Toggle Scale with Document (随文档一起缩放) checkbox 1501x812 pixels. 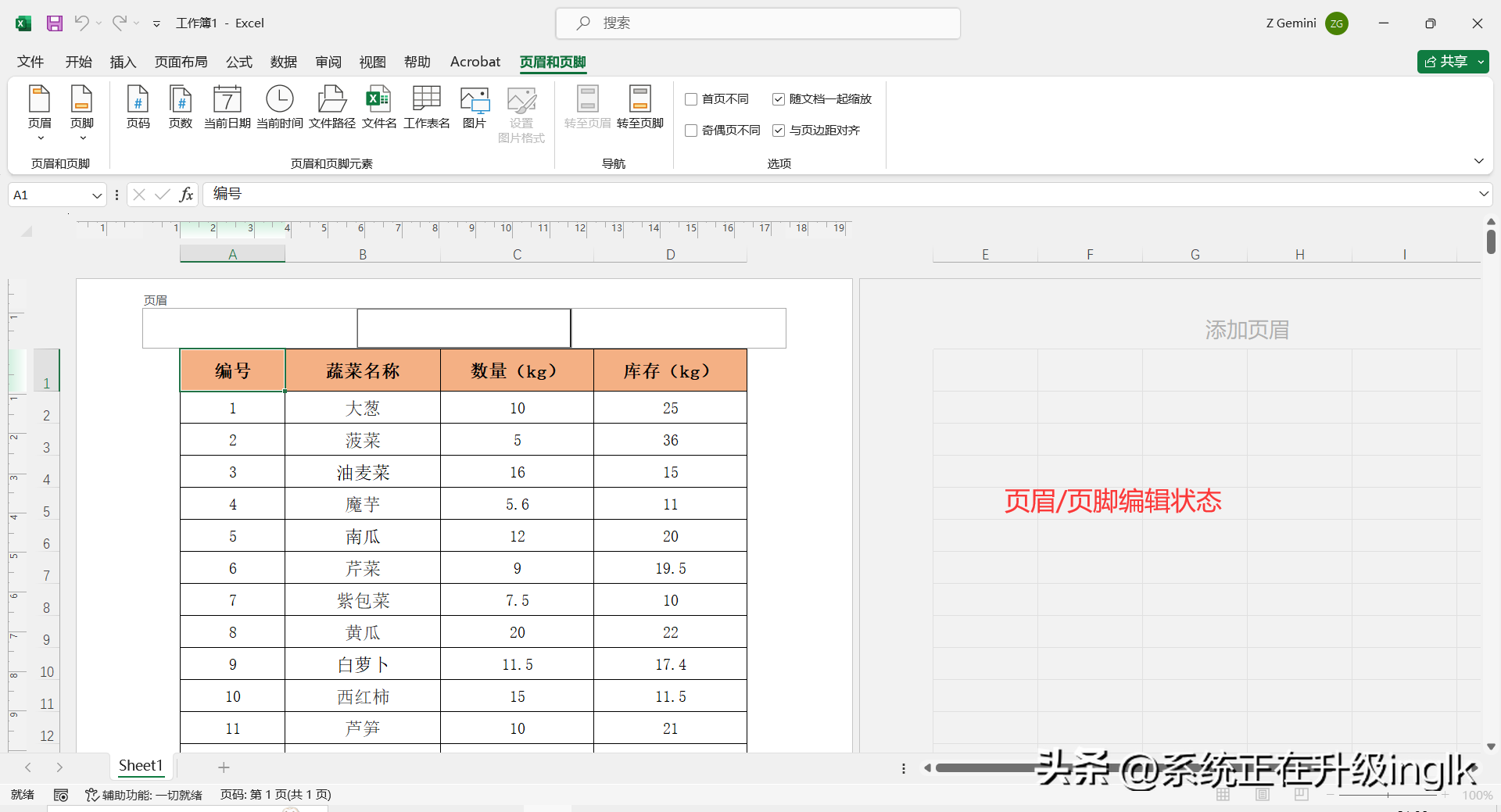click(x=779, y=99)
